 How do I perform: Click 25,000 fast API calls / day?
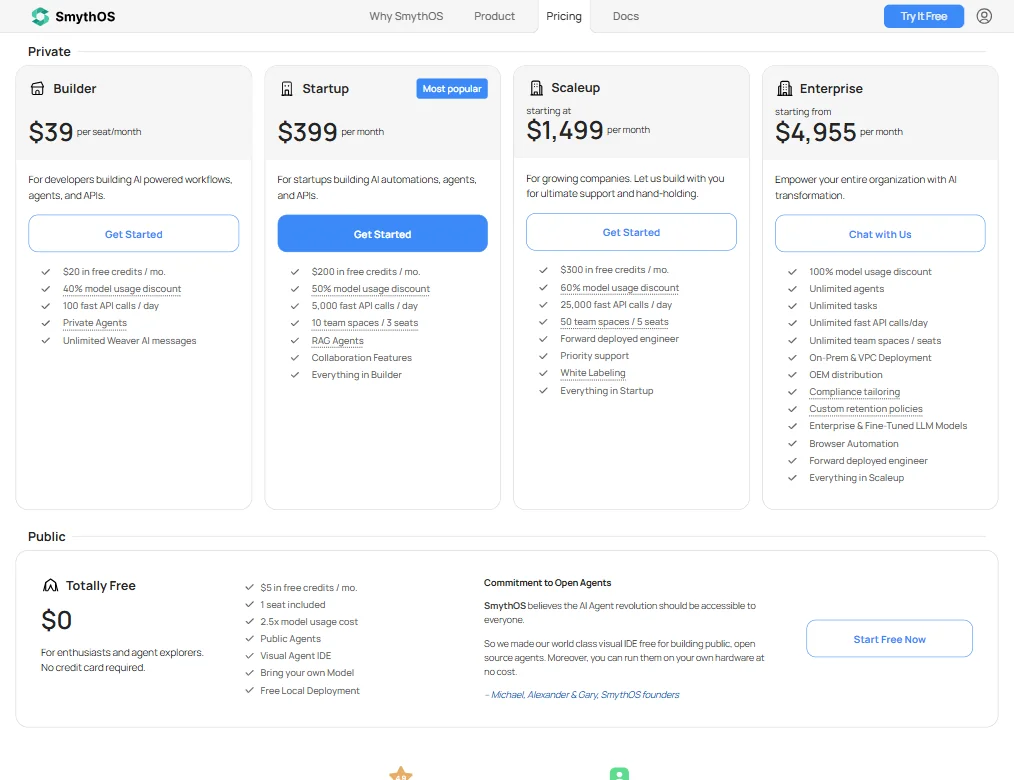point(616,305)
